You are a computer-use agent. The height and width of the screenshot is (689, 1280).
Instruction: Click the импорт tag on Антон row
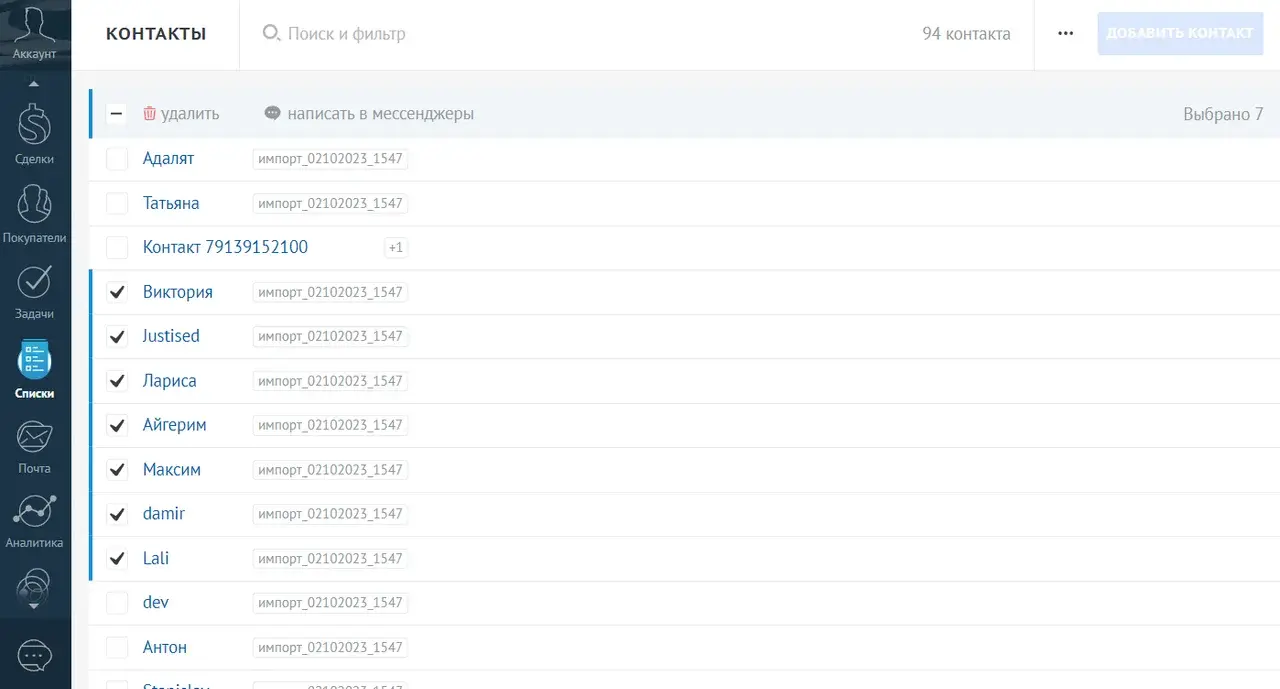330,647
